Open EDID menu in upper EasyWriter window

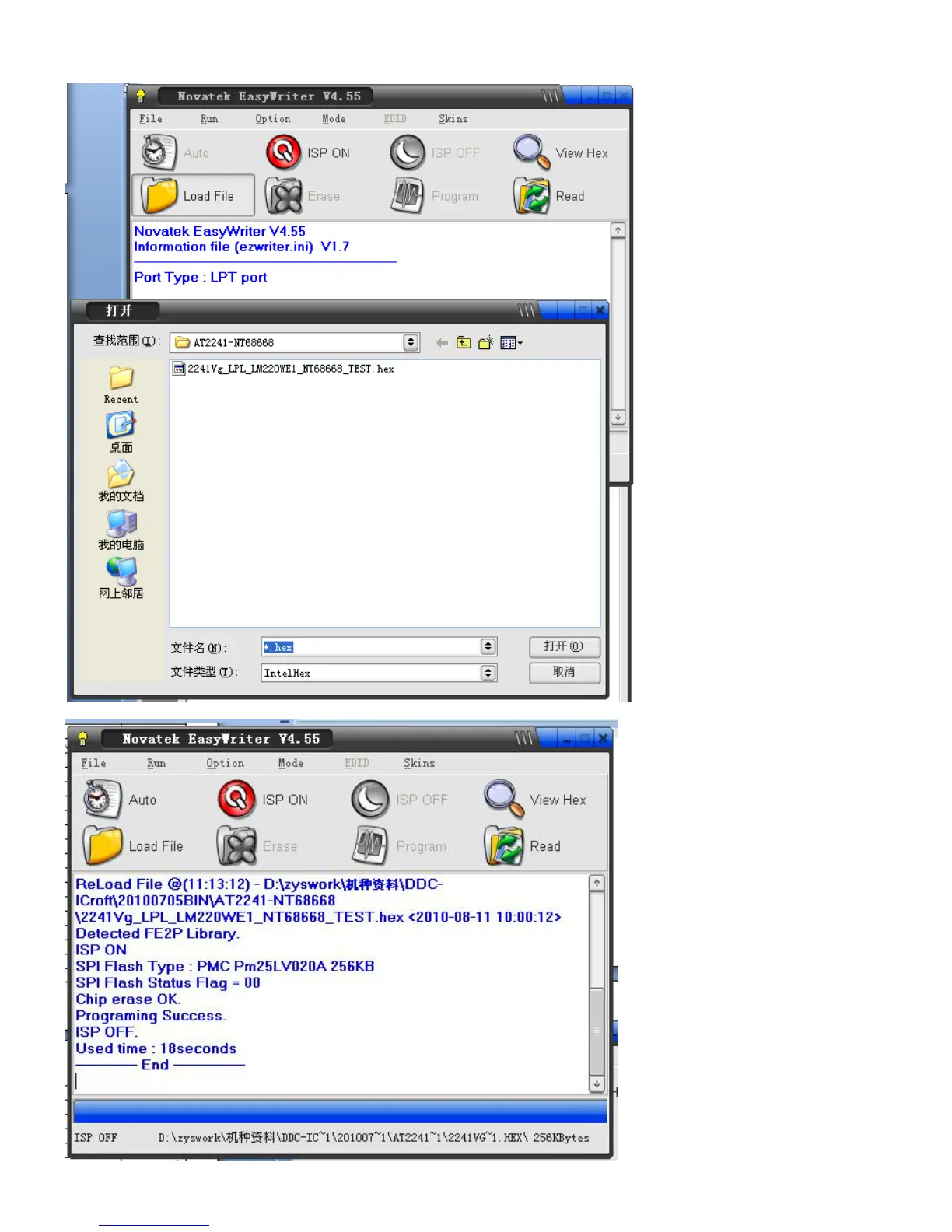[x=395, y=119]
